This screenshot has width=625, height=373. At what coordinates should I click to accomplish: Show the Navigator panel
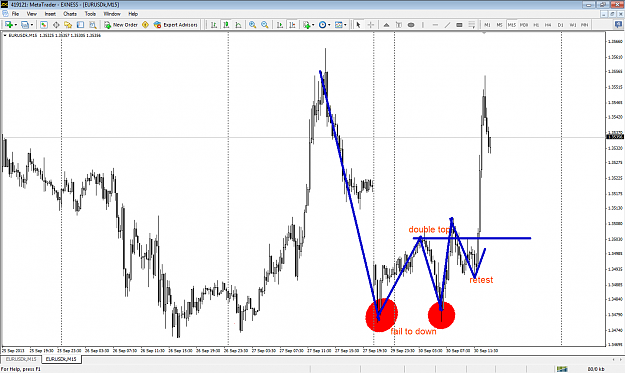(68, 25)
